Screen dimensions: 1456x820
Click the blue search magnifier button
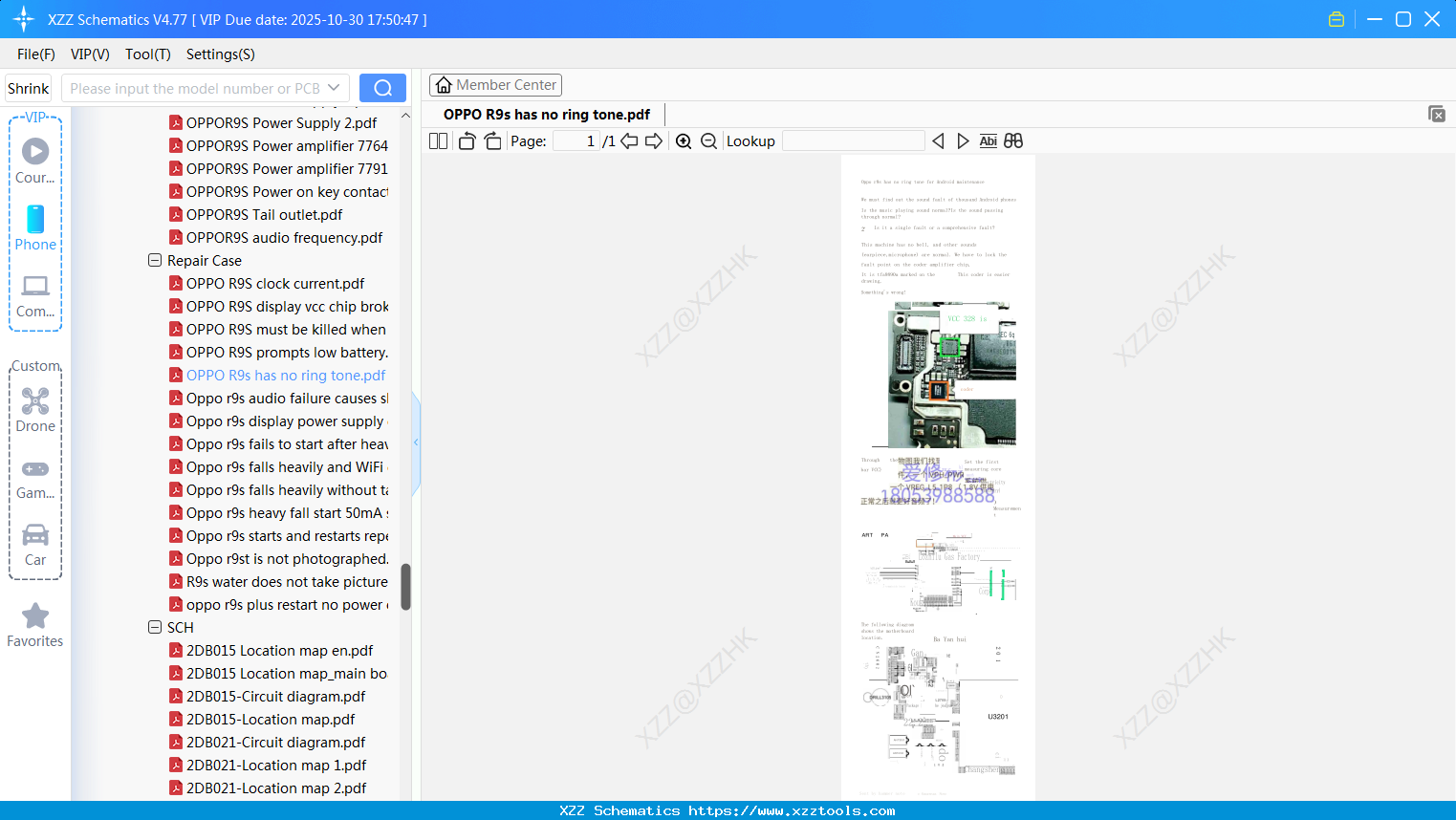pos(382,88)
